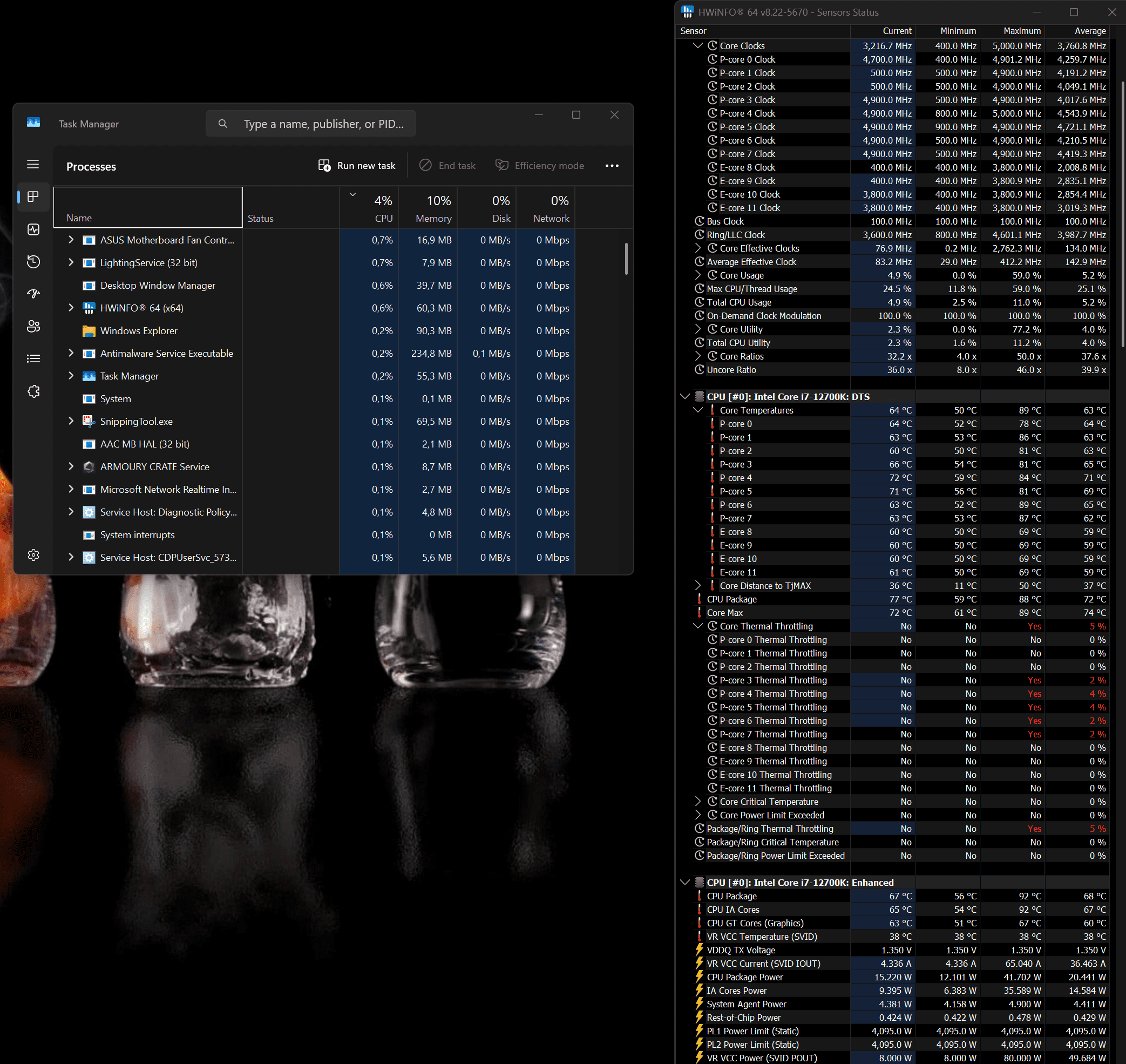Select Uncore Ratio sensor row
Screen dimensions: 1126x1064
(x=893, y=370)
